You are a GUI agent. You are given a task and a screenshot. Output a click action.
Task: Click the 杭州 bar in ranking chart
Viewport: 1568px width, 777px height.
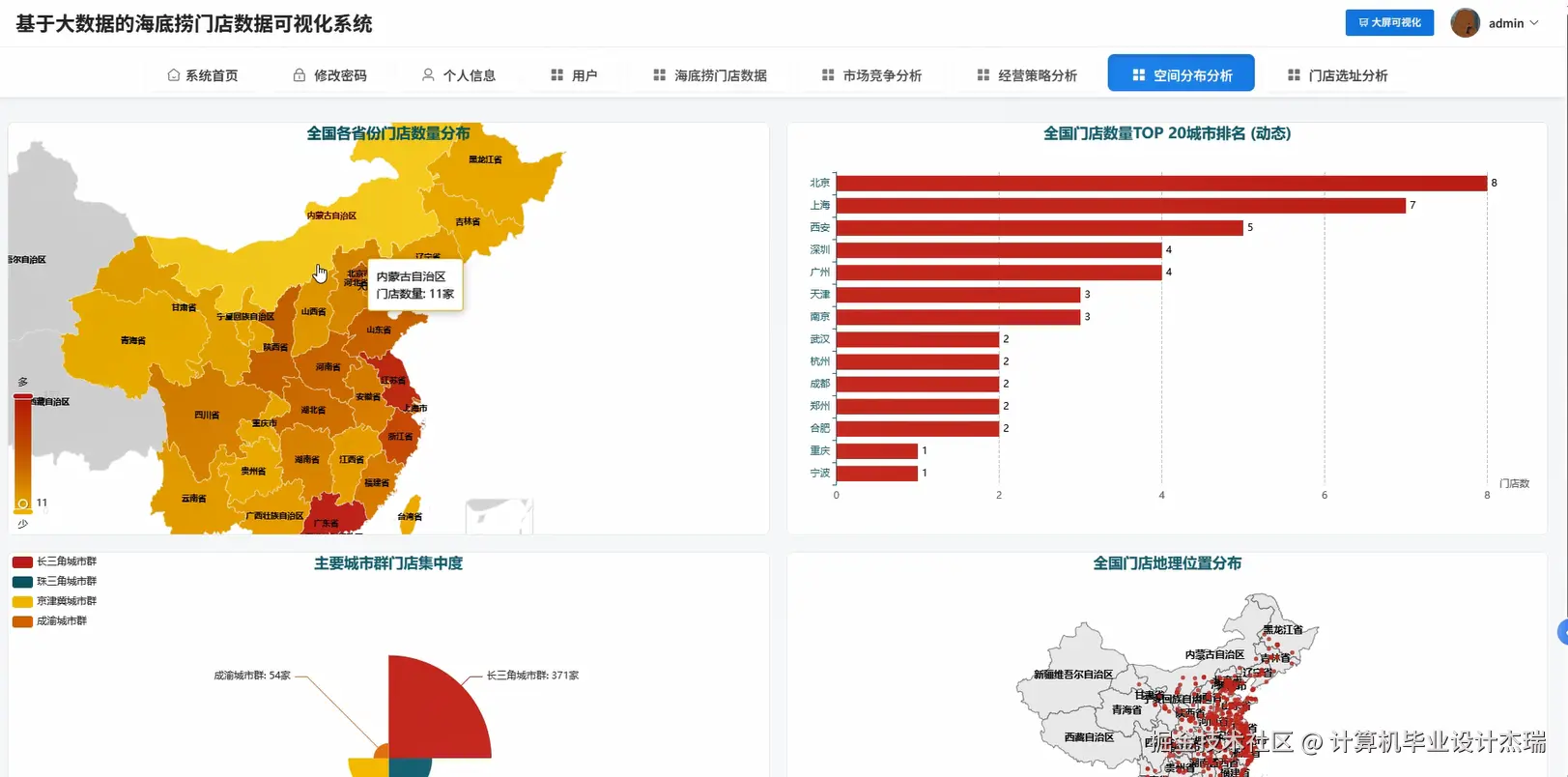pyautogui.click(x=918, y=361)
